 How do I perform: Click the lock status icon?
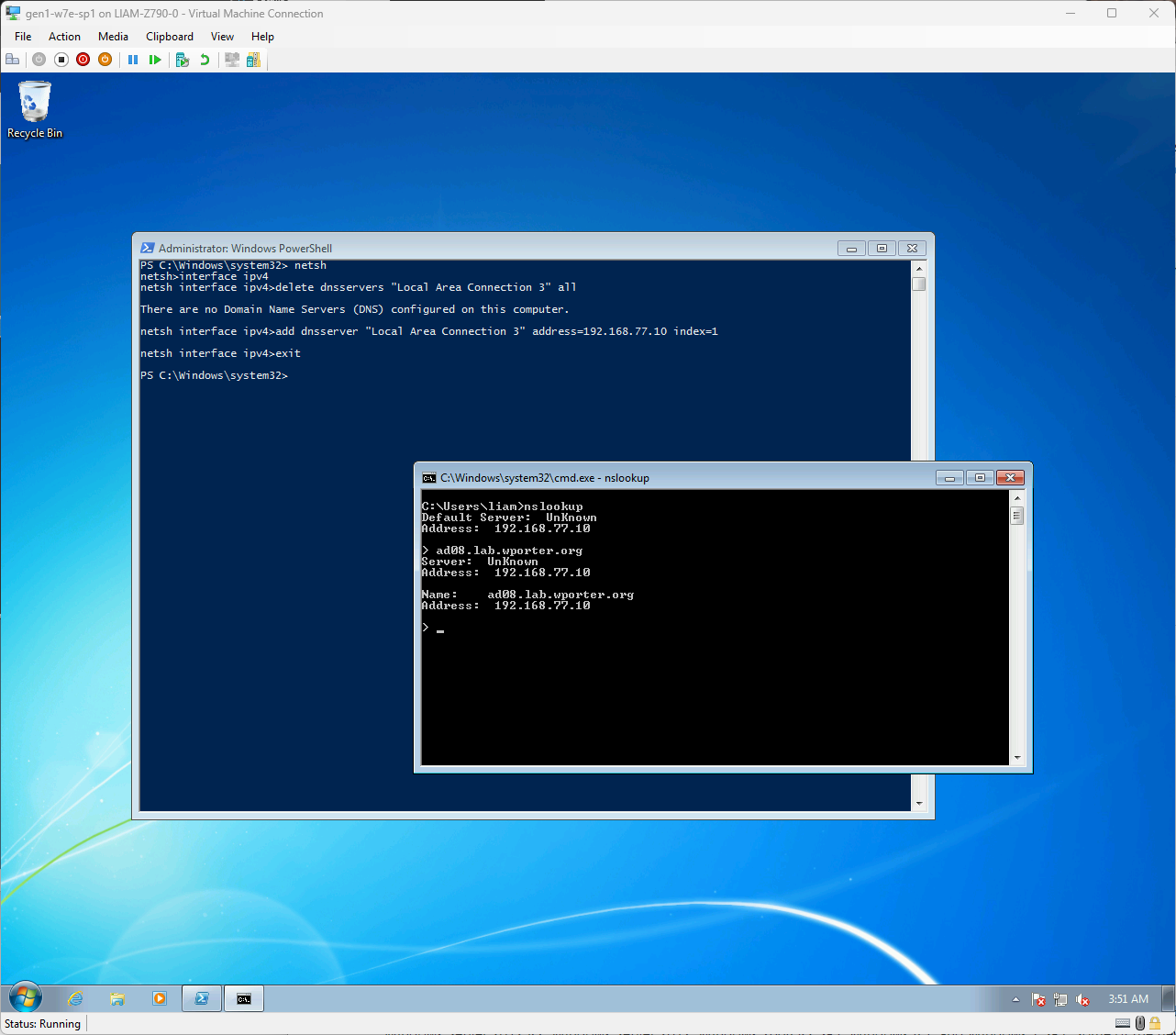(1156, 1023)
